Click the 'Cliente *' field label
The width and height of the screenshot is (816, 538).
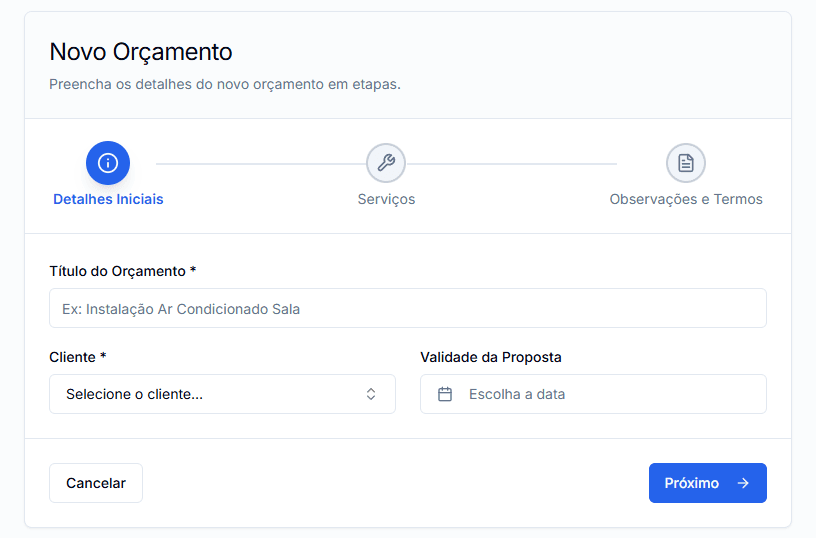point(77,357)
